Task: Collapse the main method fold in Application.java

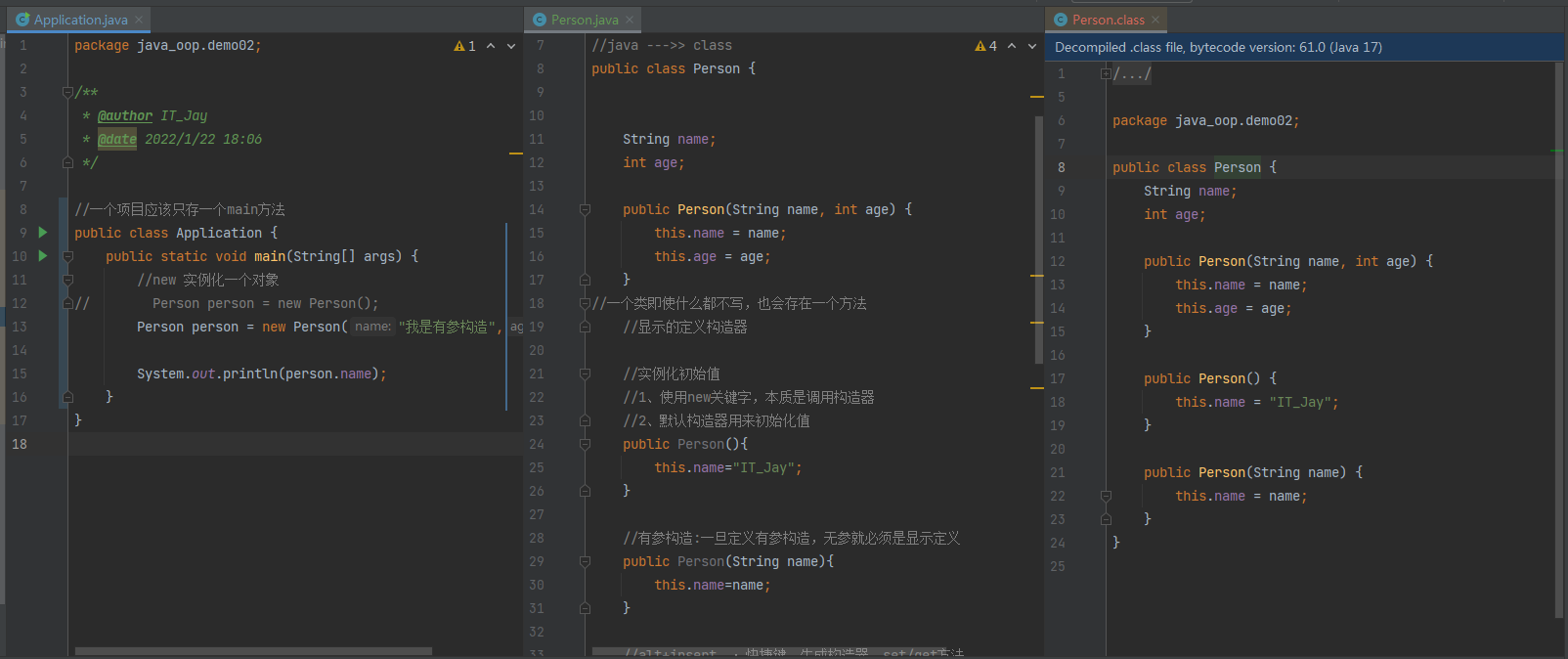Action: [67, 256]
